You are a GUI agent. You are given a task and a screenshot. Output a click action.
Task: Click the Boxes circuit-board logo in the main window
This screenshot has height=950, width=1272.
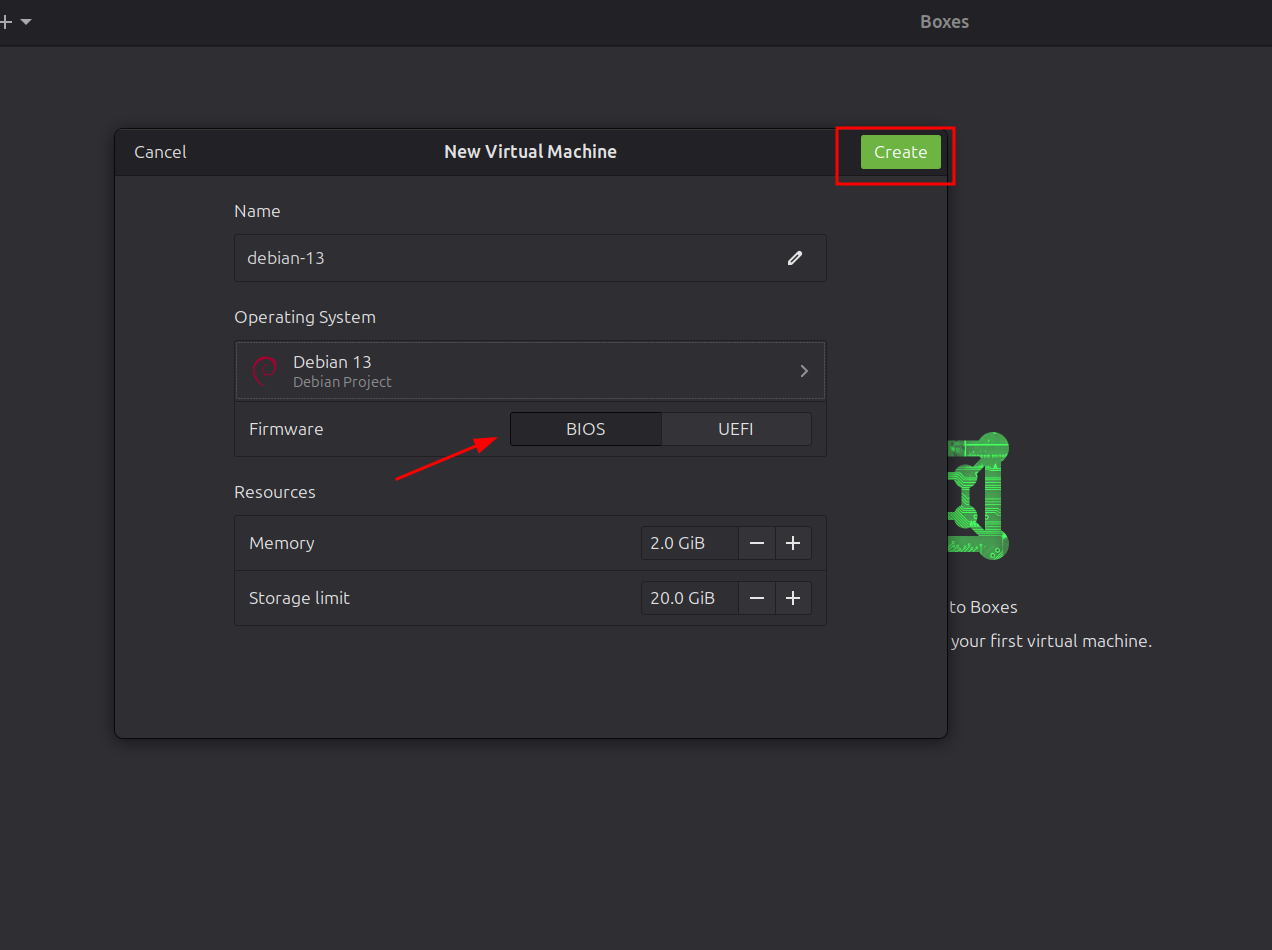tap(978, 495)
